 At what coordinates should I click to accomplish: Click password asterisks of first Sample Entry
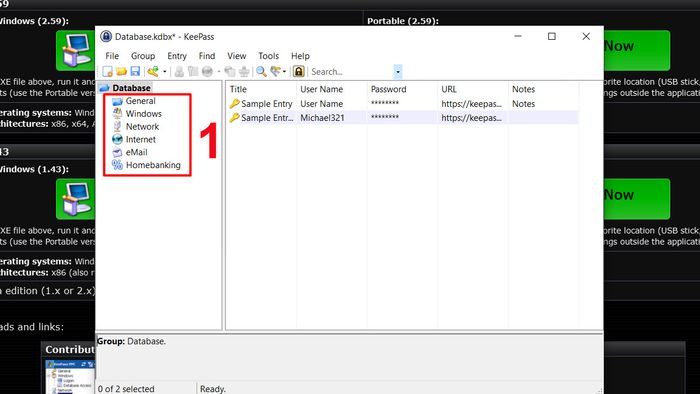pos(384,104)
